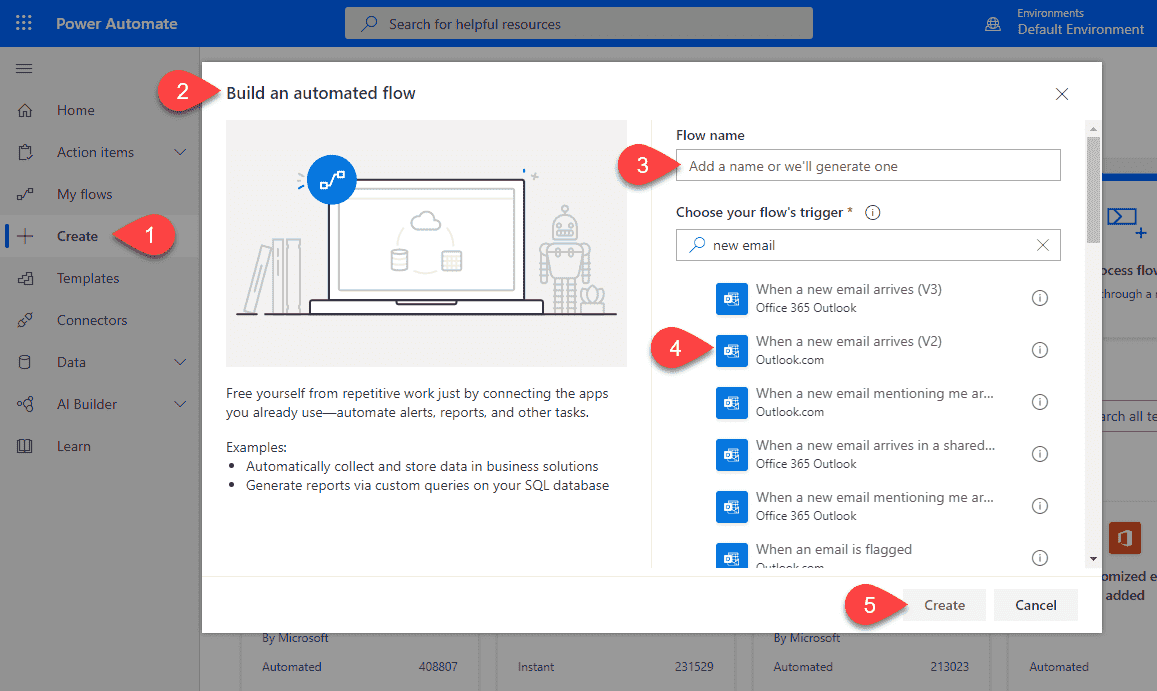Click the flow illustration image in dialog
The width and height of the screenshot is (1157, 691).
[426, 244]
